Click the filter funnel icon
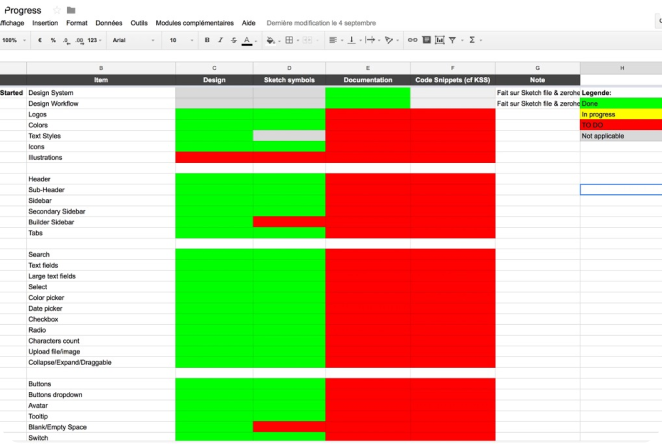 (452, 40)
